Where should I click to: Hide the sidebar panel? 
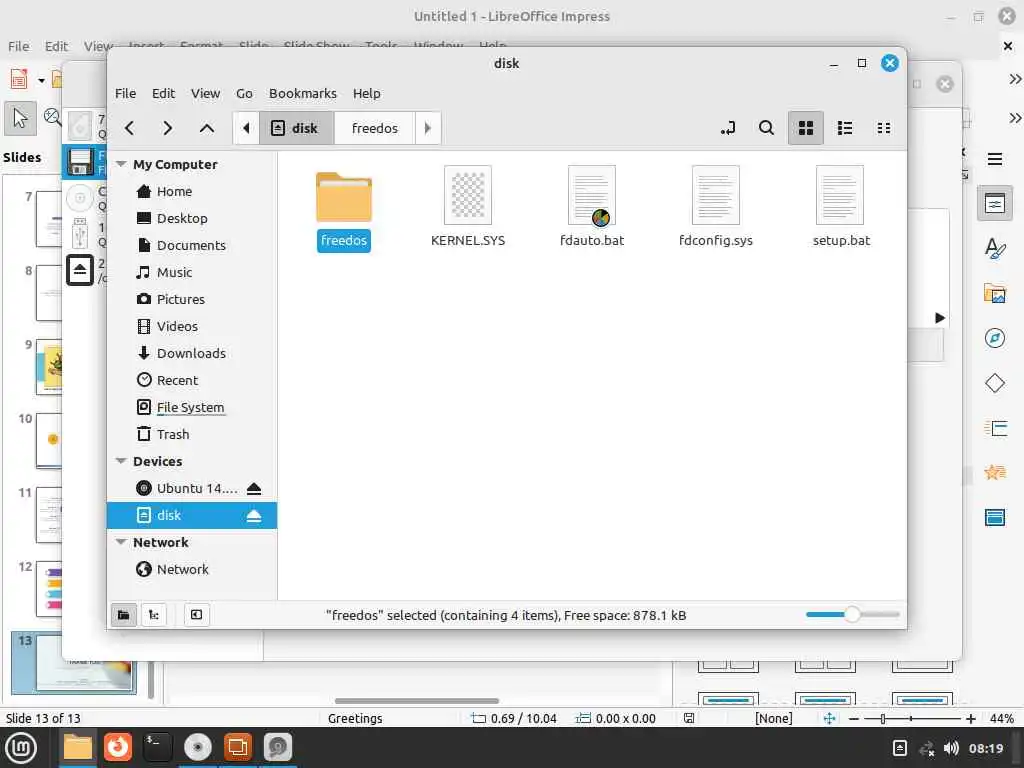[196, 615]
